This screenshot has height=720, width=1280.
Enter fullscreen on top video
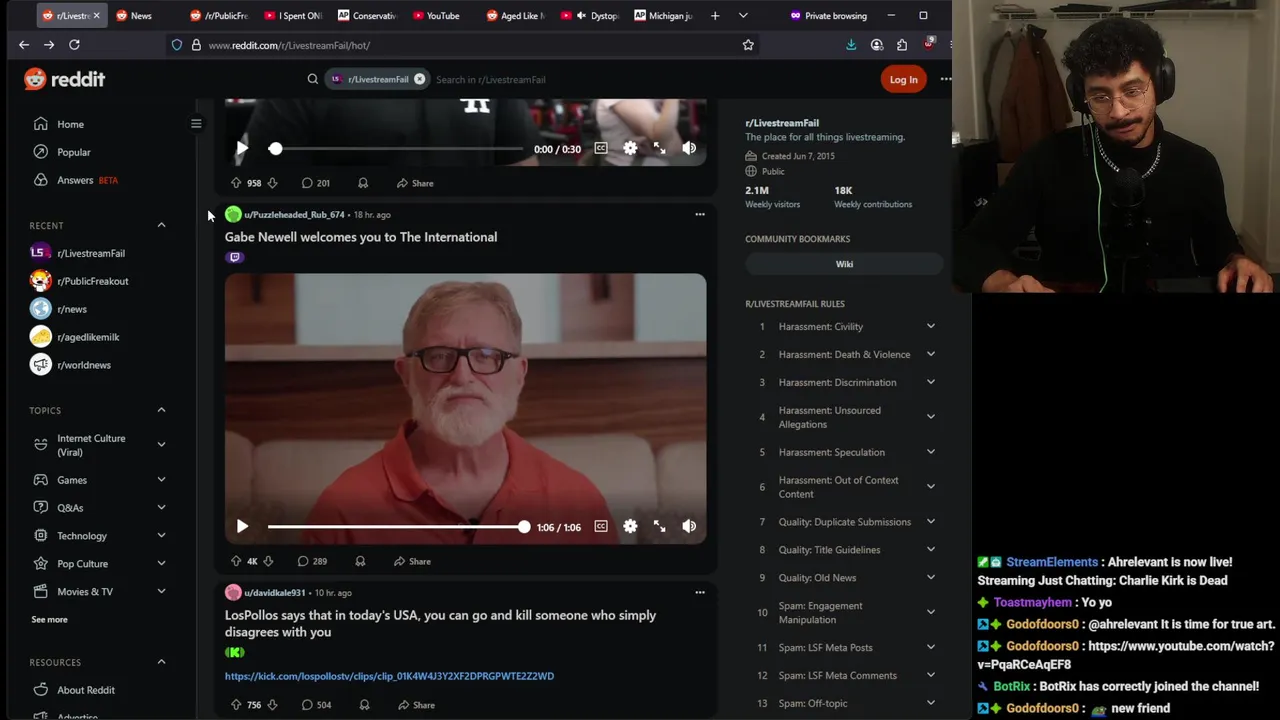coord(659,148)
